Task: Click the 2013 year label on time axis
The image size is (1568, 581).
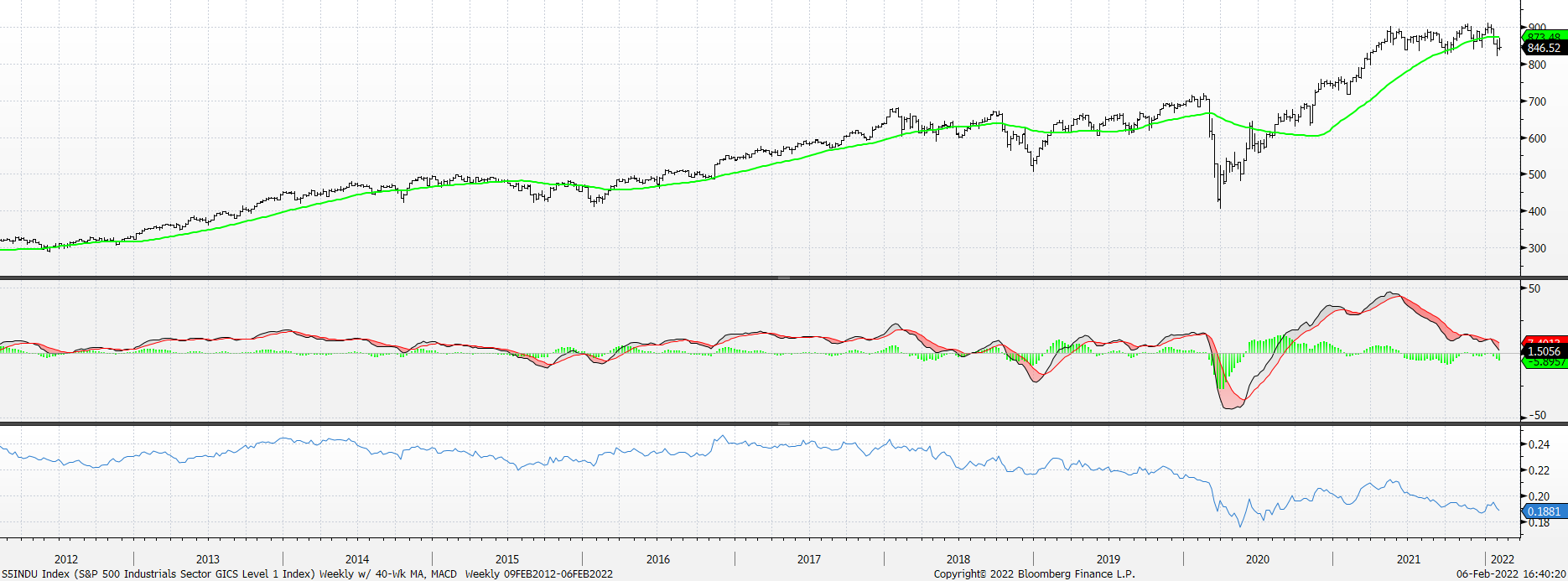Action: tap(208, 559)
